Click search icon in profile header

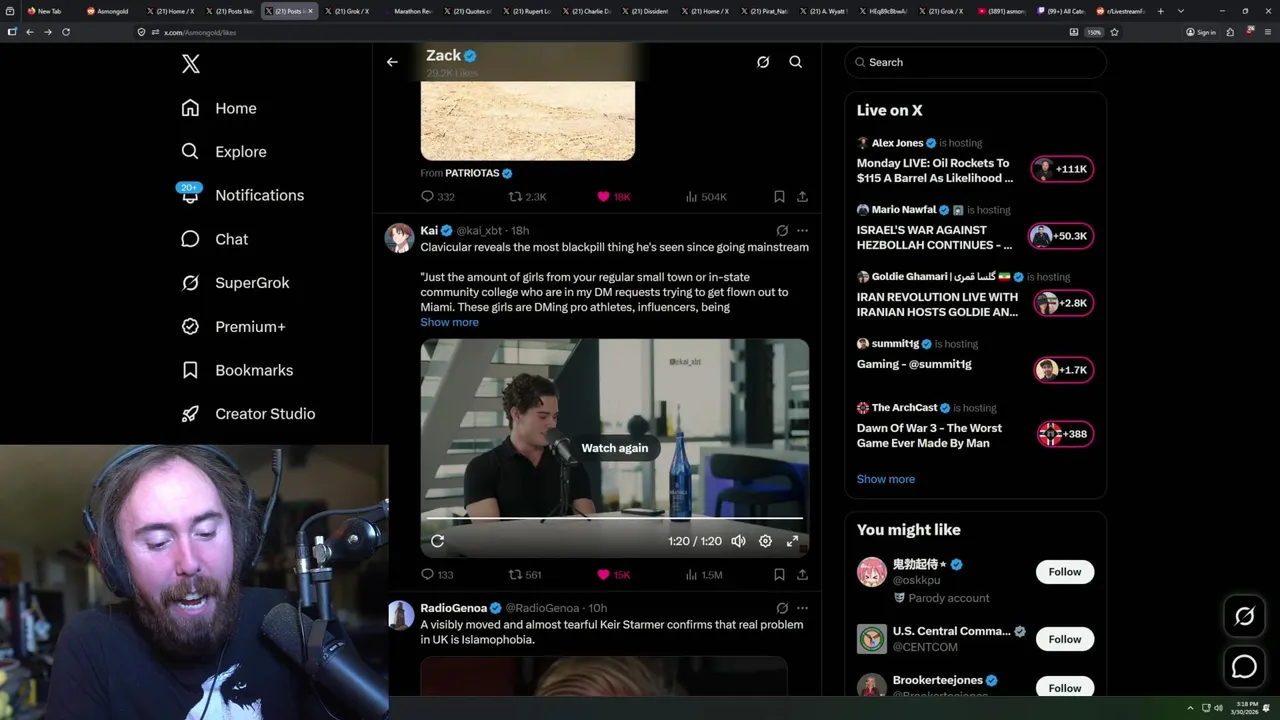click(796, 62)
